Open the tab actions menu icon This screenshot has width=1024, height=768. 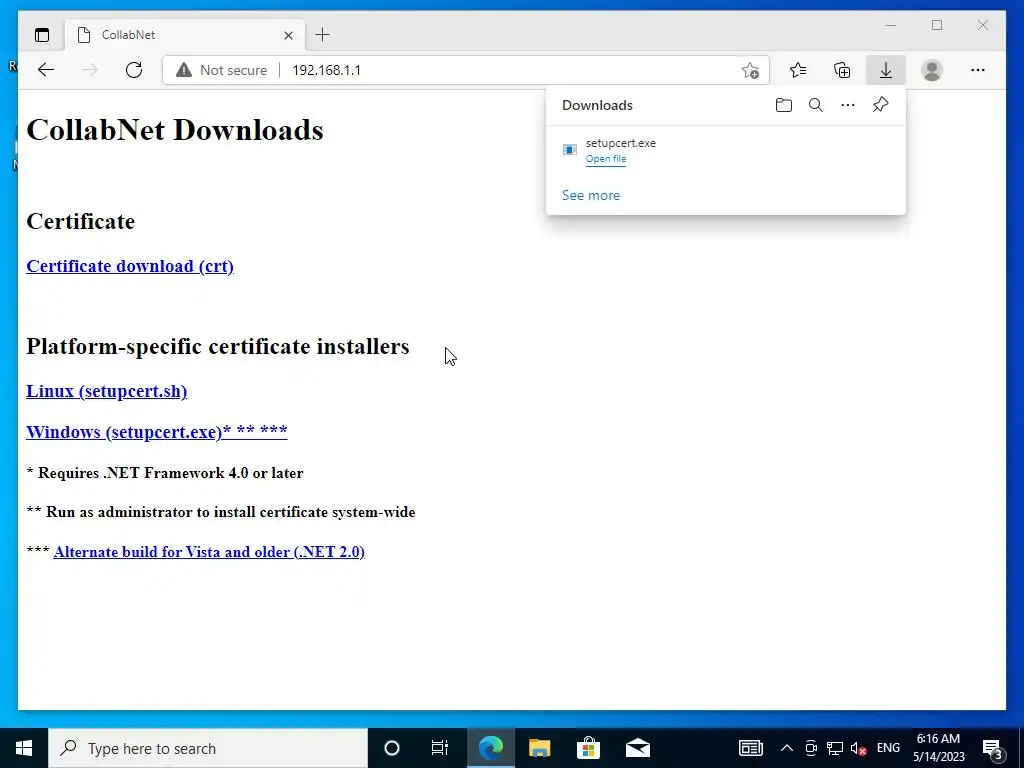(x=42, y=35)
